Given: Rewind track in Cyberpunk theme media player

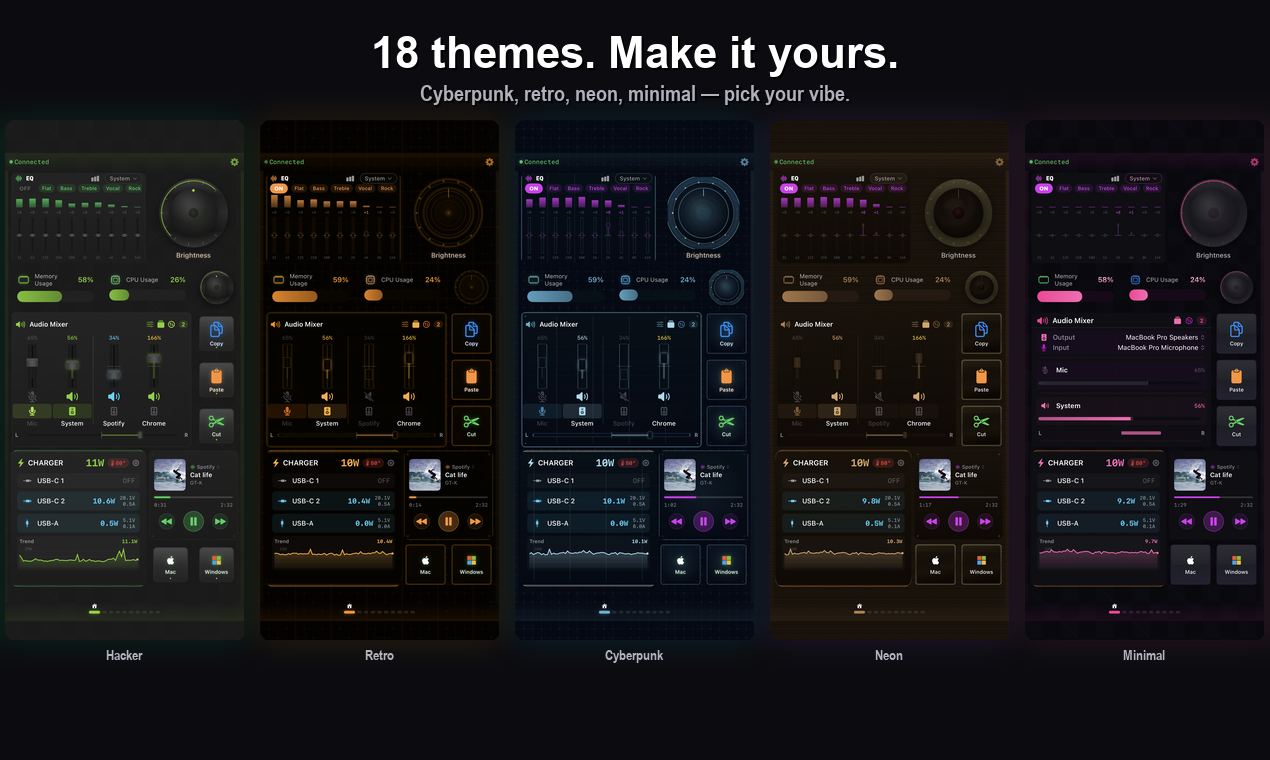Looking at the screenshot, I should coord(677,521).
